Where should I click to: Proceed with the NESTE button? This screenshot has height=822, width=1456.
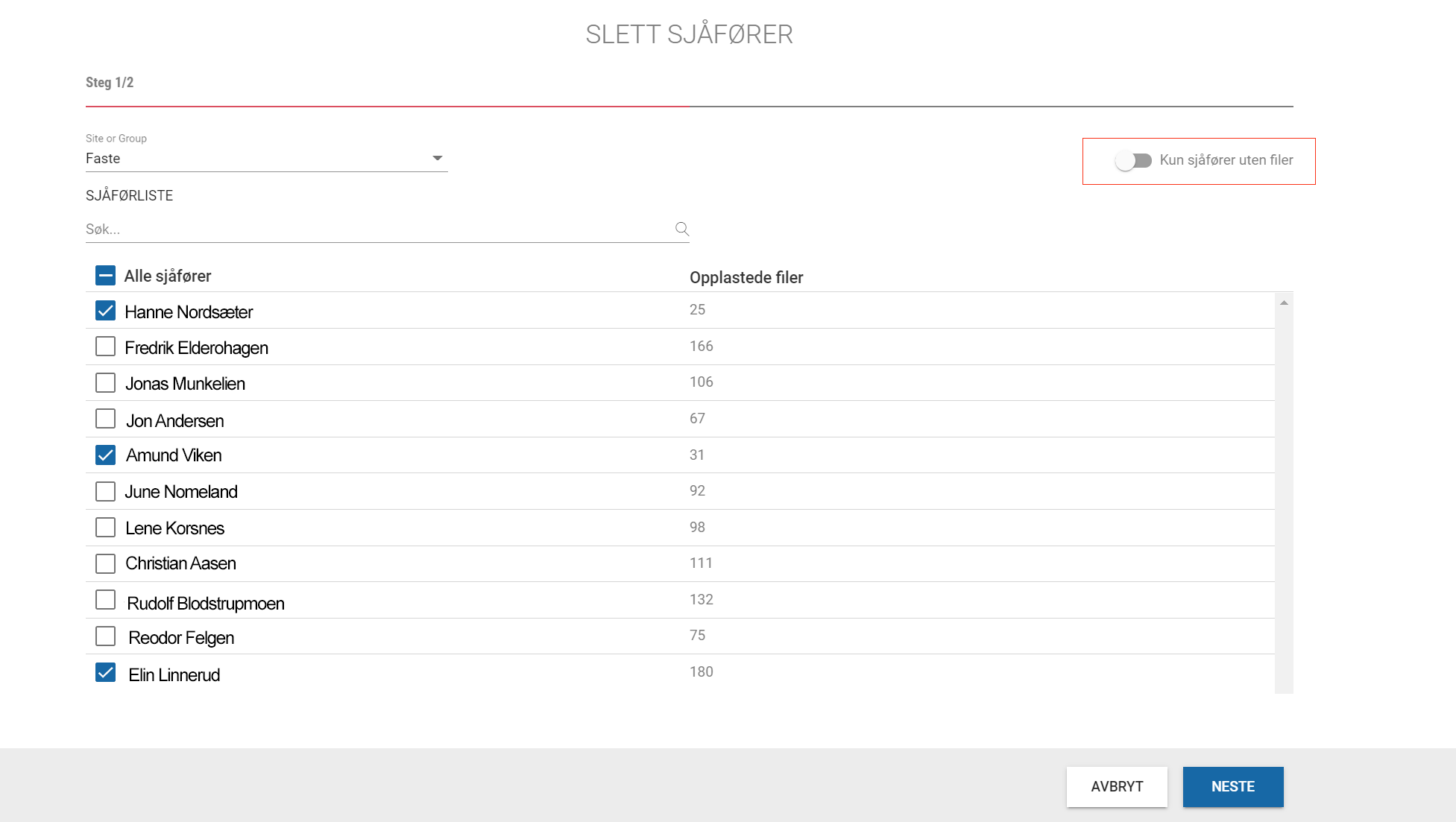(x=1233, y=787)
